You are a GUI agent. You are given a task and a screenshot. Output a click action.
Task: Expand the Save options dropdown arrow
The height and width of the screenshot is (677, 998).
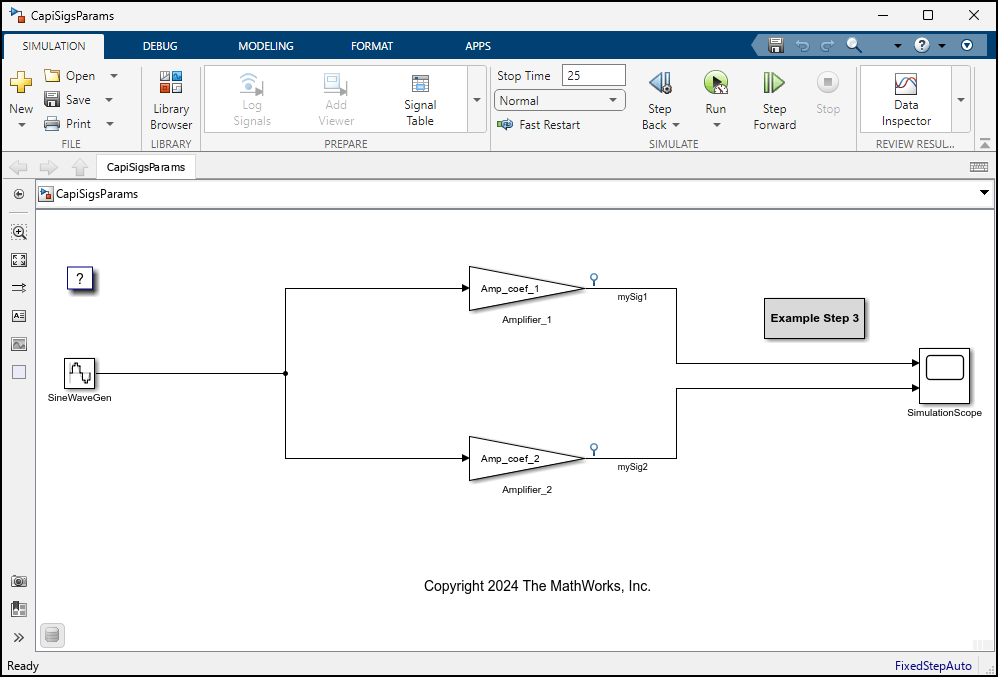click(109, 100)
